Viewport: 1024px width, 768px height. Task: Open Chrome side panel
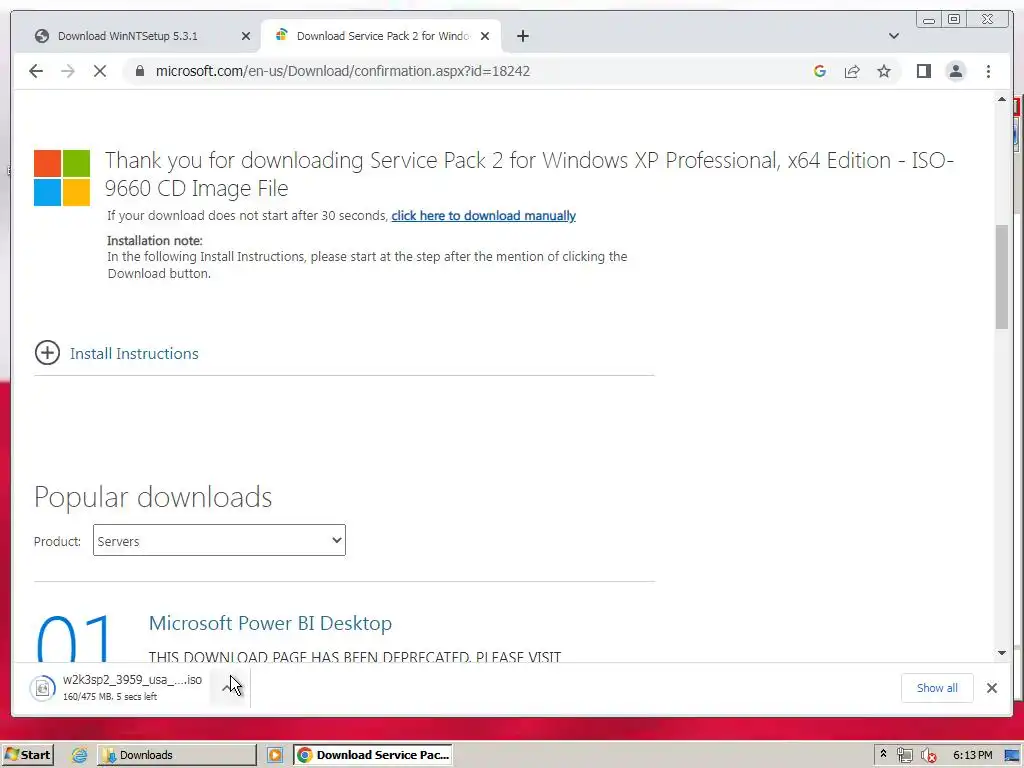[x=923, y=71]
